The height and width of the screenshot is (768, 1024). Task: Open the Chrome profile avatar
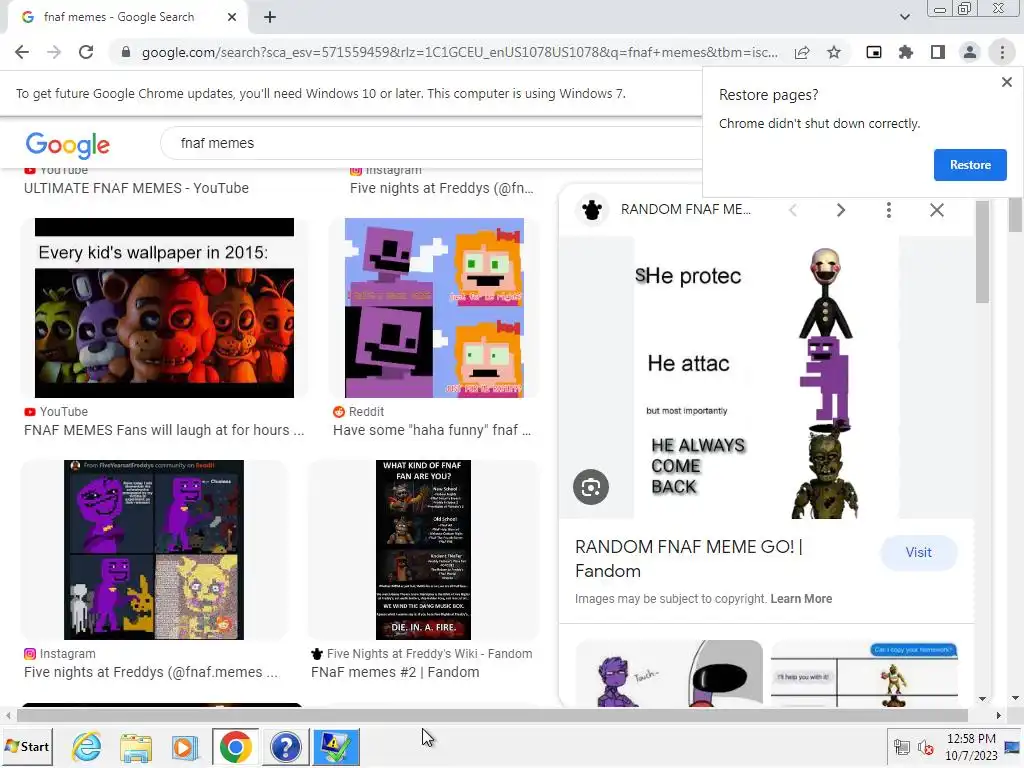(x=970, y=52)
